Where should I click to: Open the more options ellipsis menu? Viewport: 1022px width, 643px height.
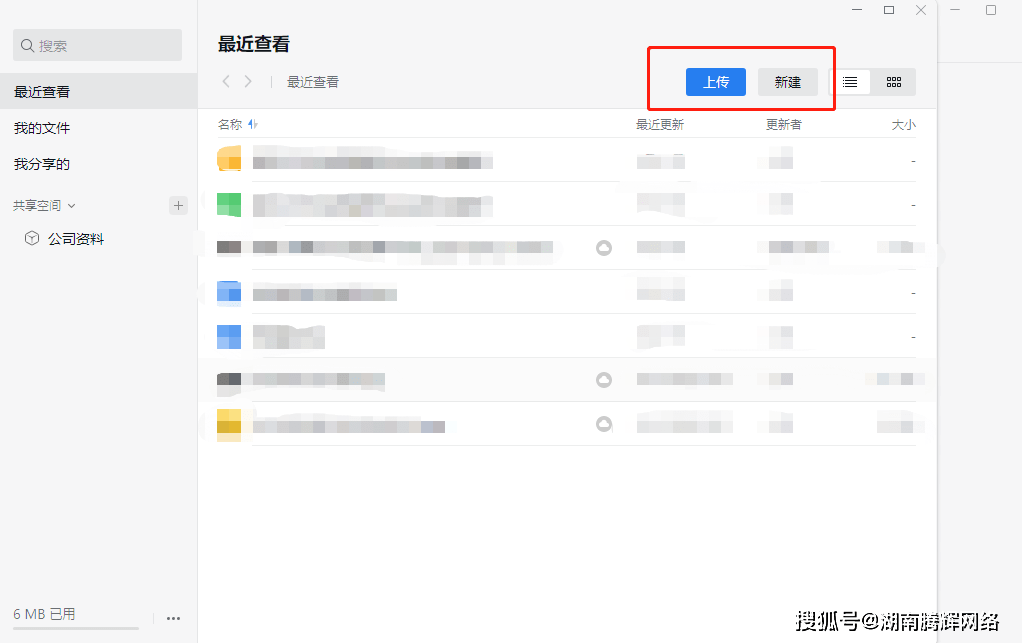(x=173, y=618)
